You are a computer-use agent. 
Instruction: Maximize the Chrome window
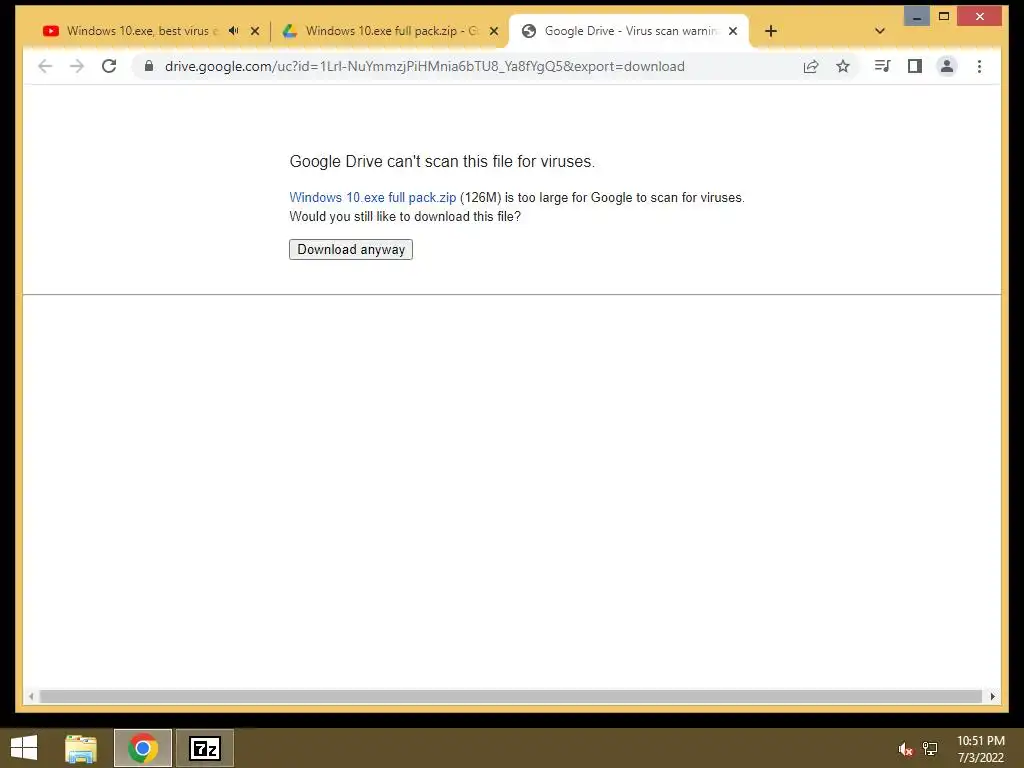click(x=944, y=16)
